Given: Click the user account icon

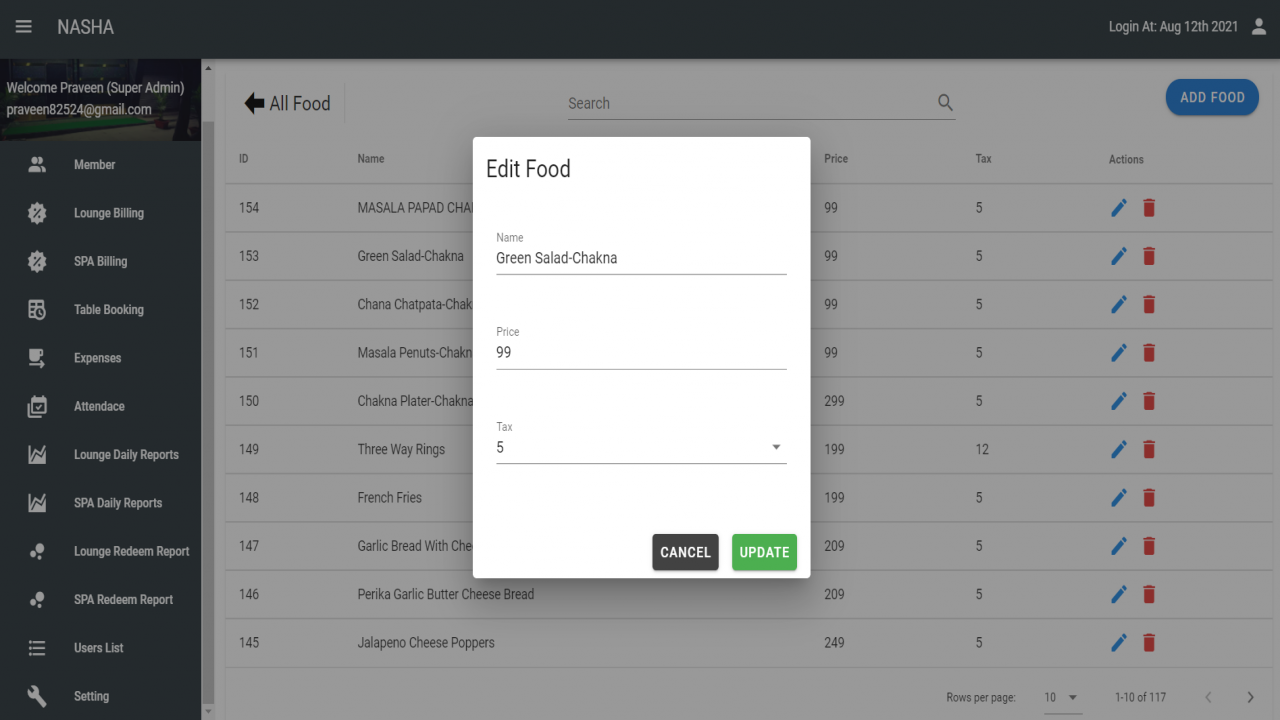Looking at the screenshot, I should (1259, 27).
